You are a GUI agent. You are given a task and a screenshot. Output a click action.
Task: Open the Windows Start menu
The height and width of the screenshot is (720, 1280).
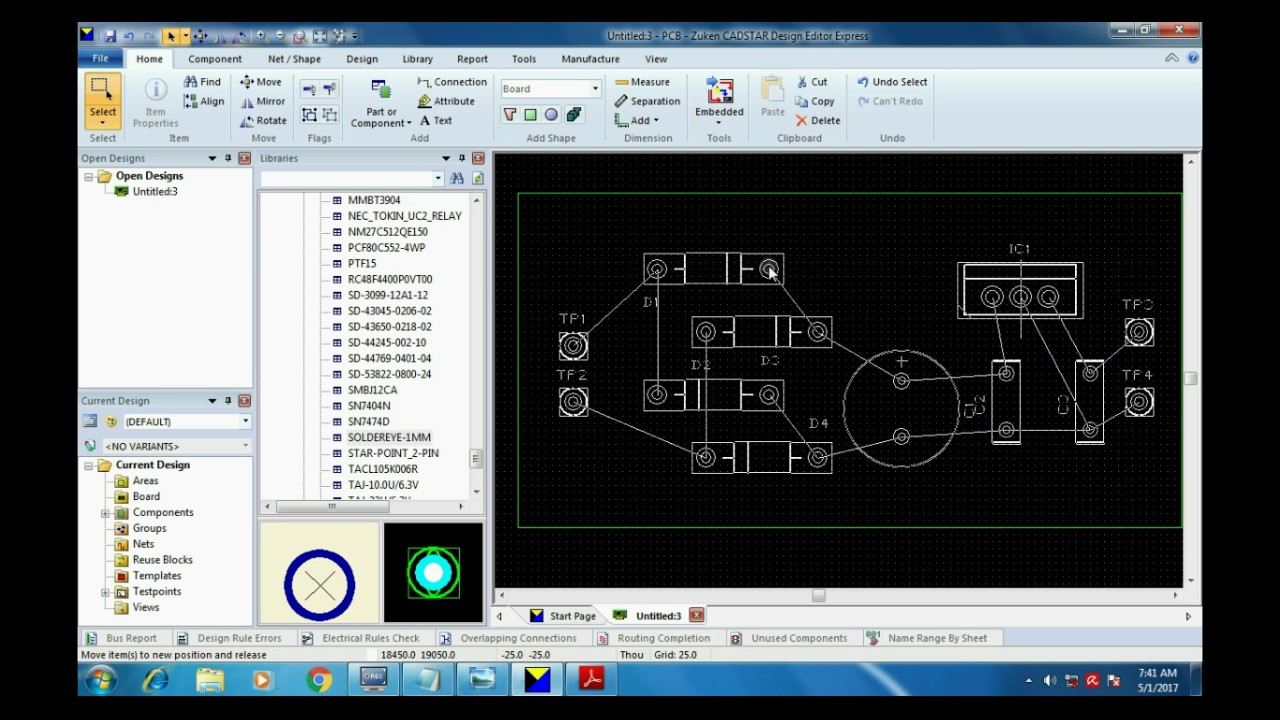[x=101, y=681]
